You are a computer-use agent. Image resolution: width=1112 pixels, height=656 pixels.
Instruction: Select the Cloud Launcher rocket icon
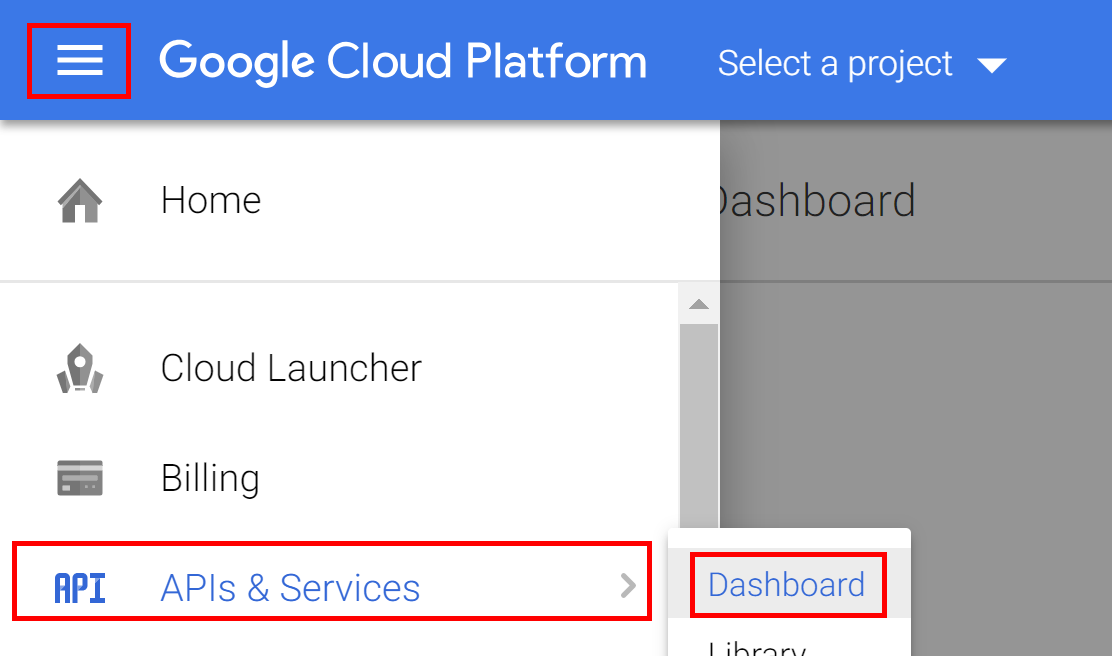pos(78,367)
